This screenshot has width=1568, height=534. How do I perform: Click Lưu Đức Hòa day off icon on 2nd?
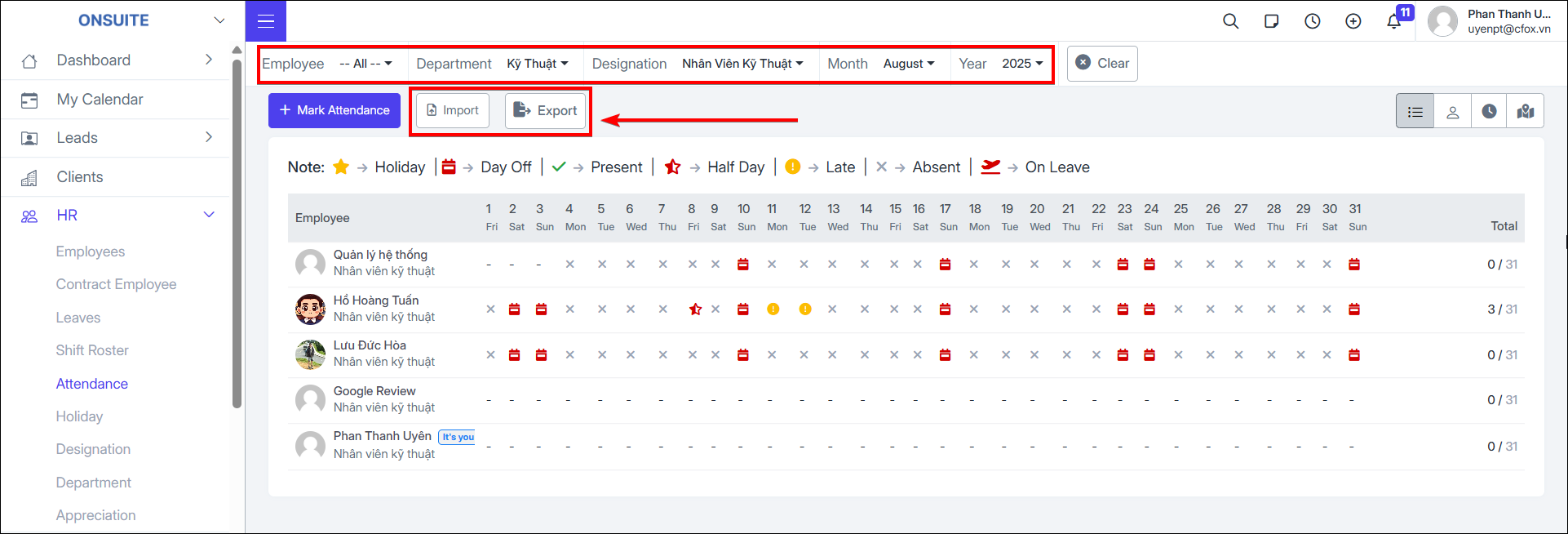515,355
